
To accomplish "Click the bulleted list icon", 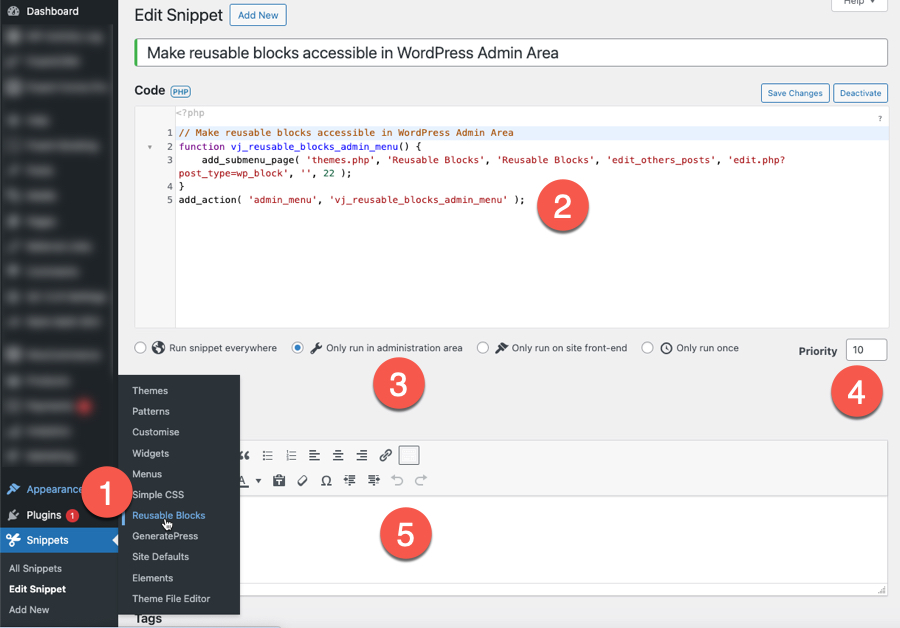I will [x=268, y=456].
